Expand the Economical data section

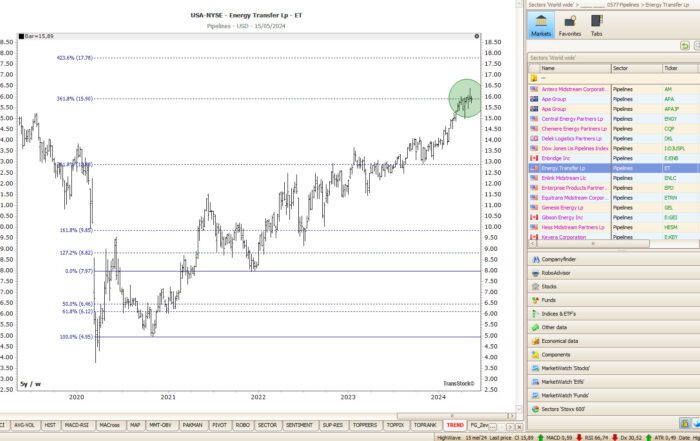tap(562, 341)
